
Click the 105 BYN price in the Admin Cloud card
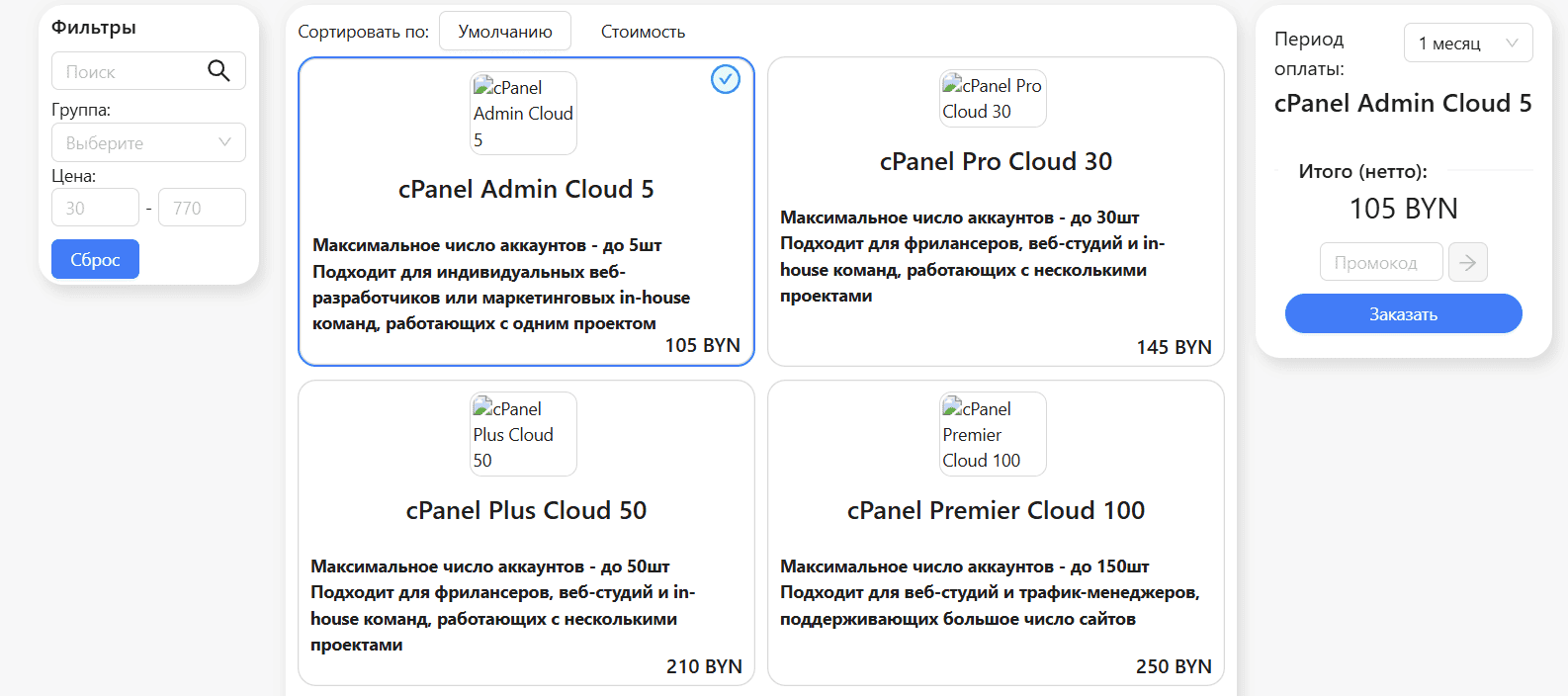(702, 345)
